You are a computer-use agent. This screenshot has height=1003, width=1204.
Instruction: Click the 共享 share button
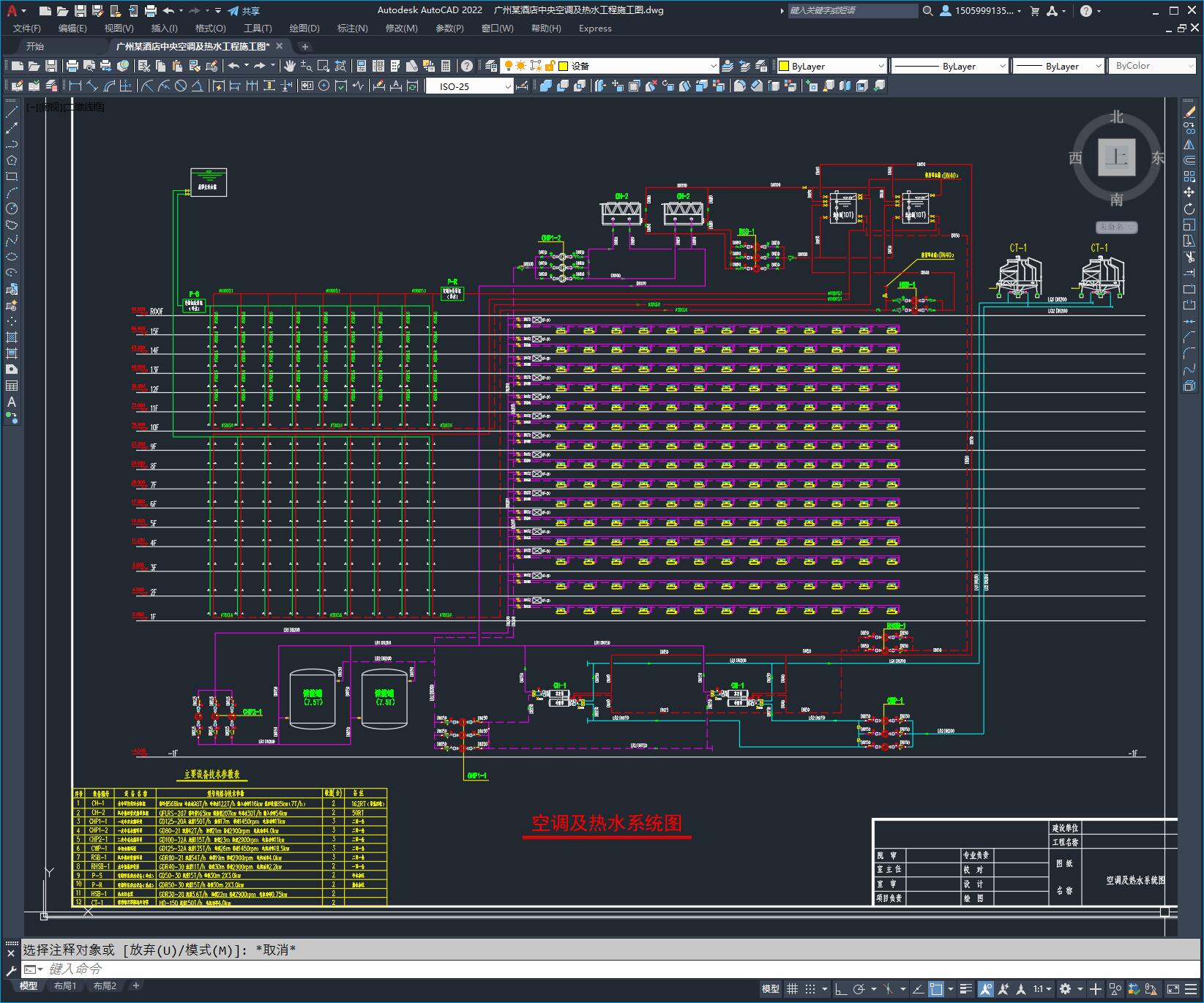click(244, 11)
